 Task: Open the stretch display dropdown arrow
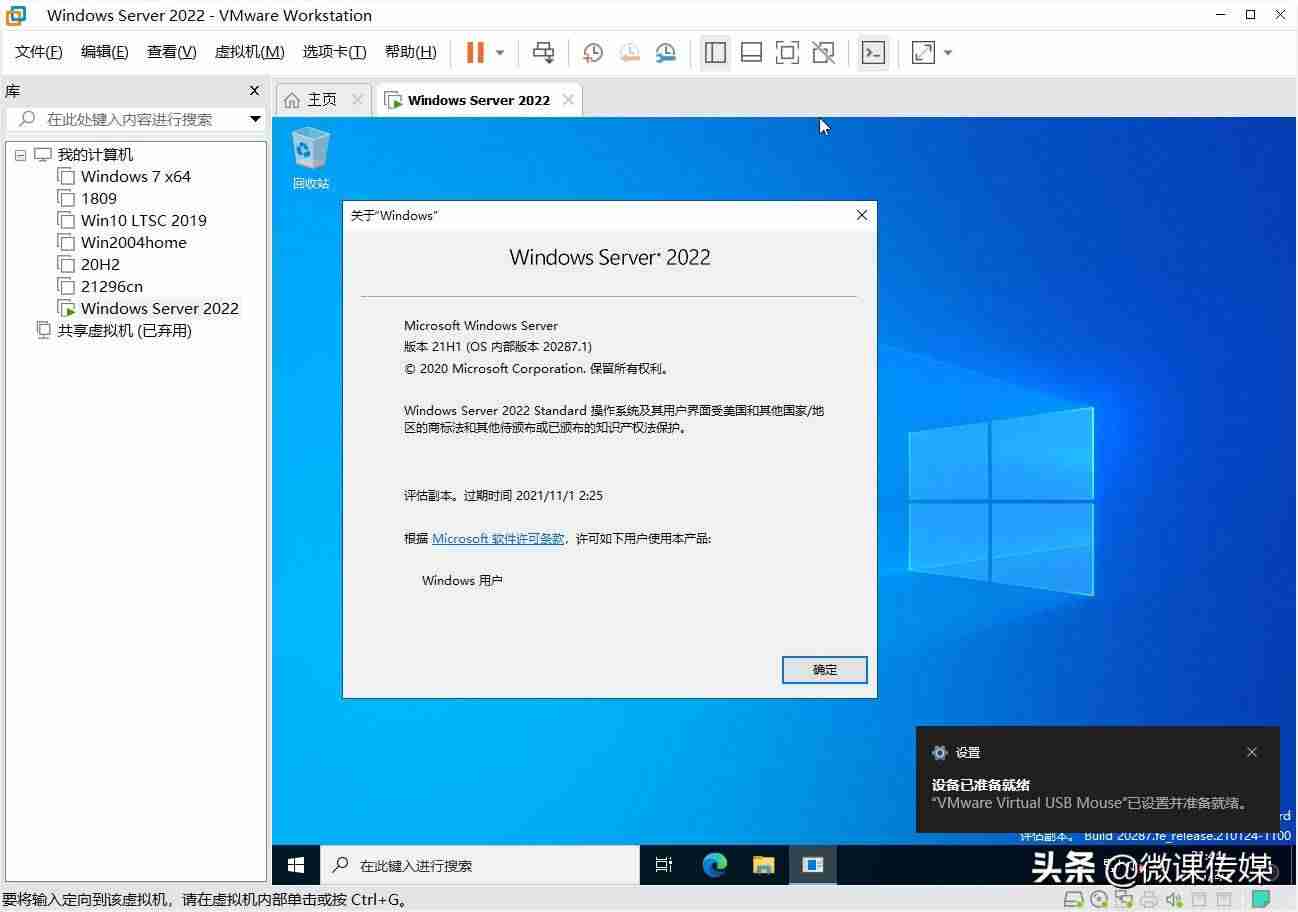click(948, 52)
